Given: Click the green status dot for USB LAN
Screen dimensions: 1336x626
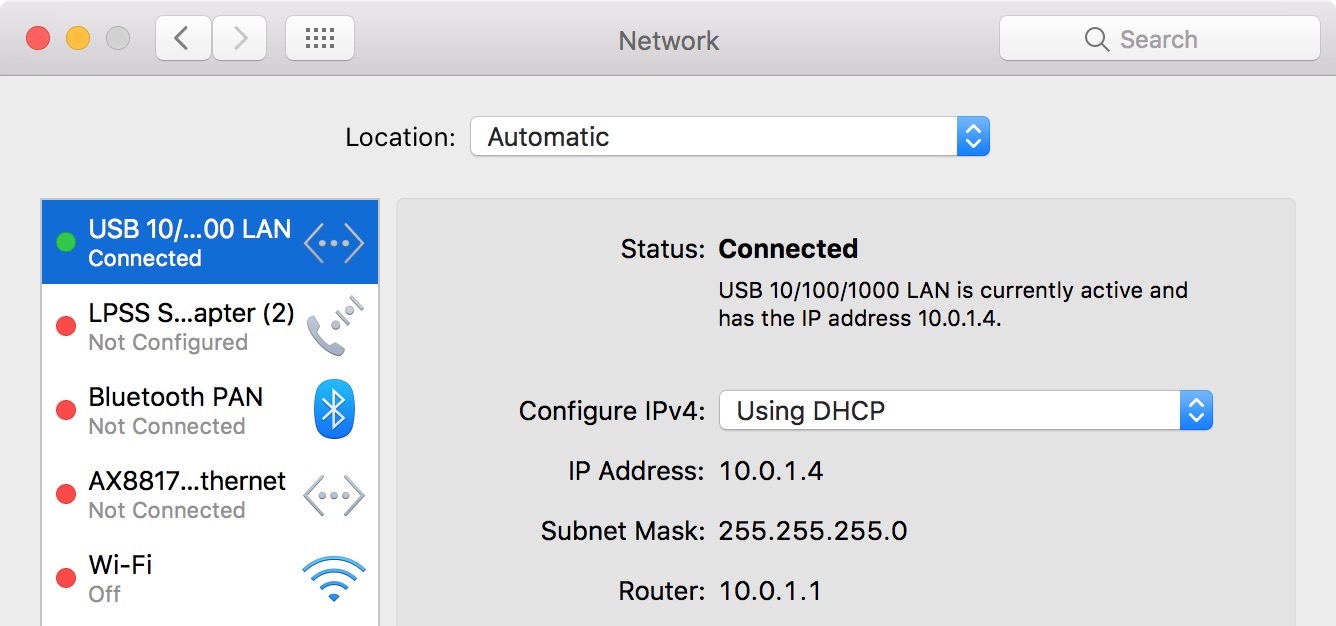Looking at the screenshot, I should (66, 242).
